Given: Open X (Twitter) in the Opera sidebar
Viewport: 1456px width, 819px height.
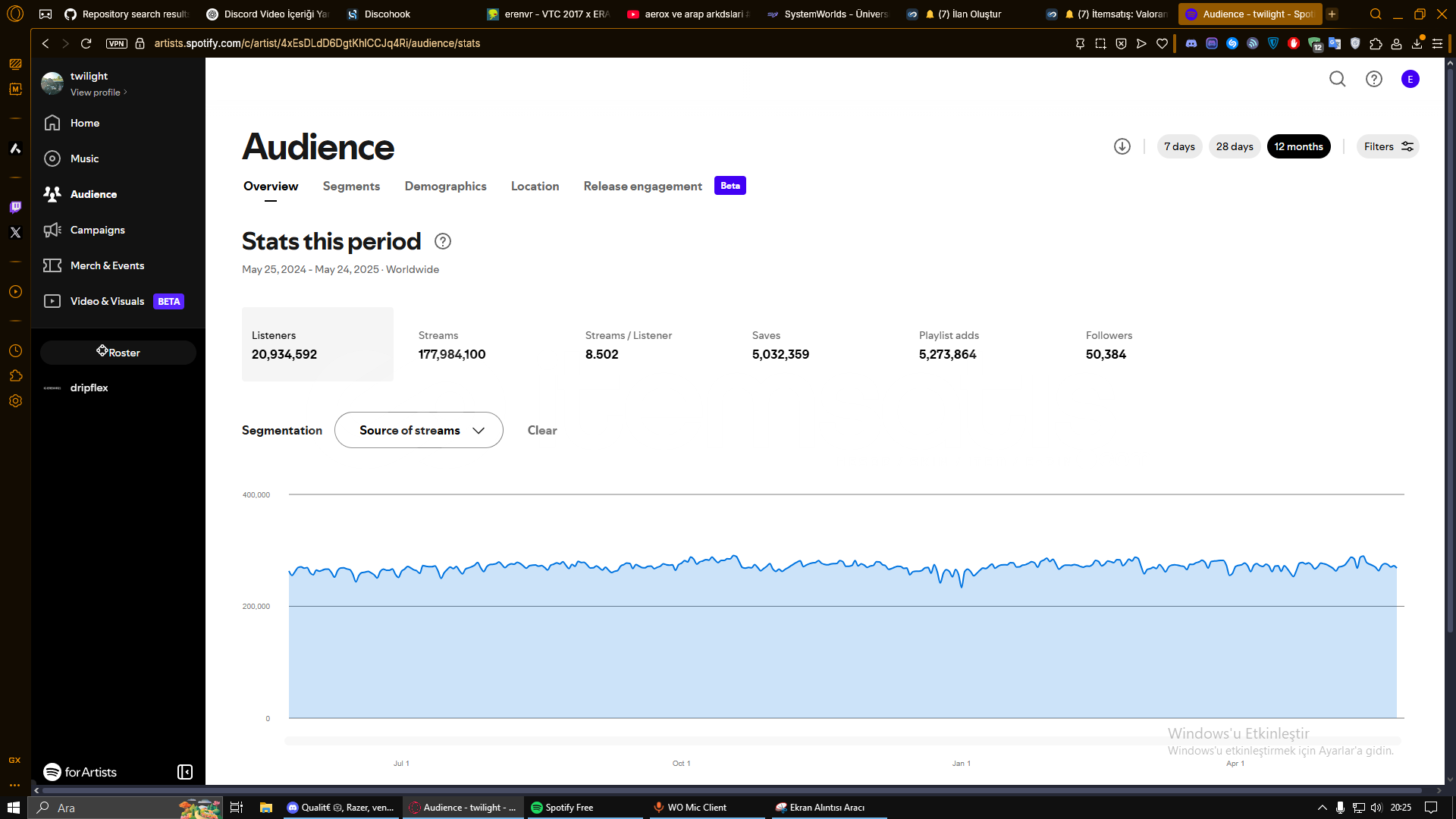Looking at the screenshot, I should (15, 233).
